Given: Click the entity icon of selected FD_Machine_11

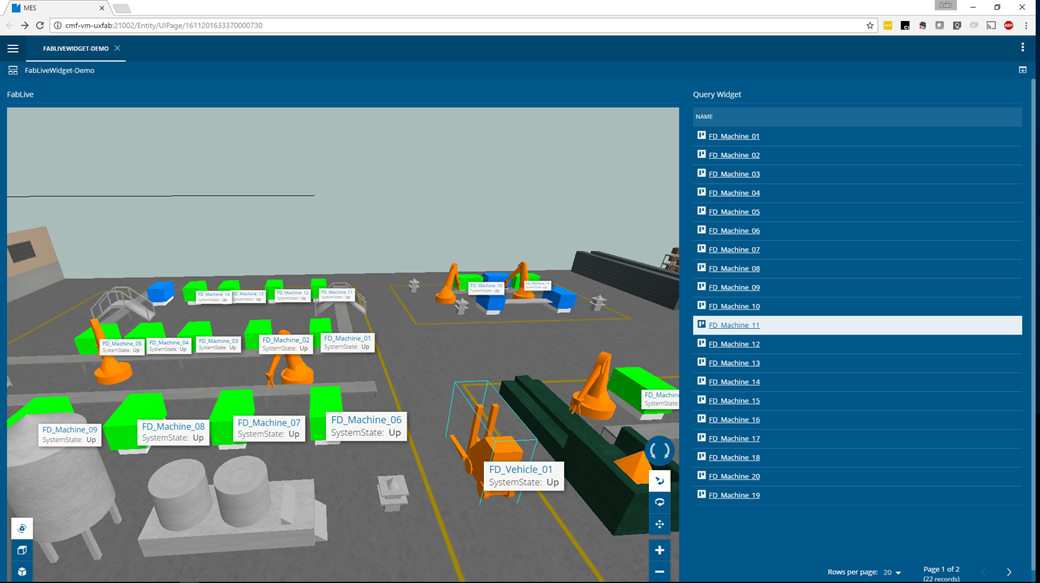Looking at the screenshot, I should pos(701,324).
